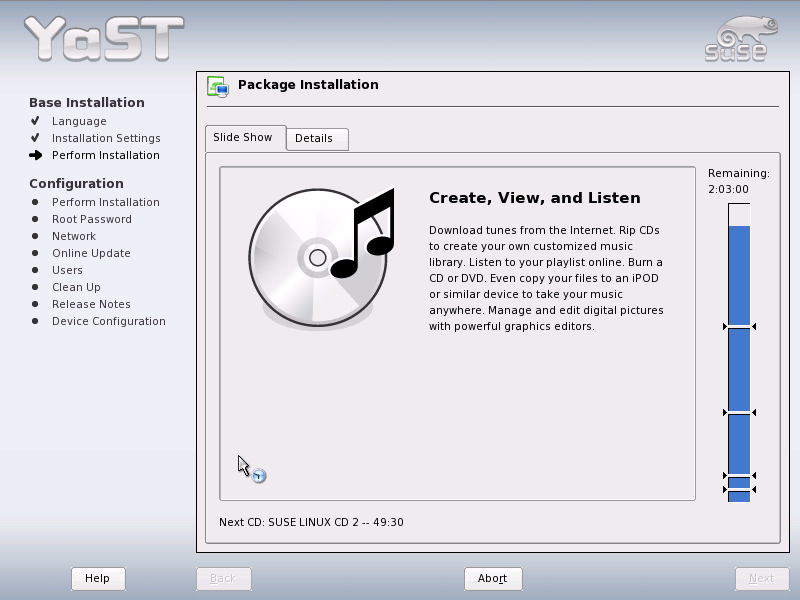This screenshot has height=600, width=800.
Task: Select Installation Settings step in sidebar
Action: [x=106, y=138]
